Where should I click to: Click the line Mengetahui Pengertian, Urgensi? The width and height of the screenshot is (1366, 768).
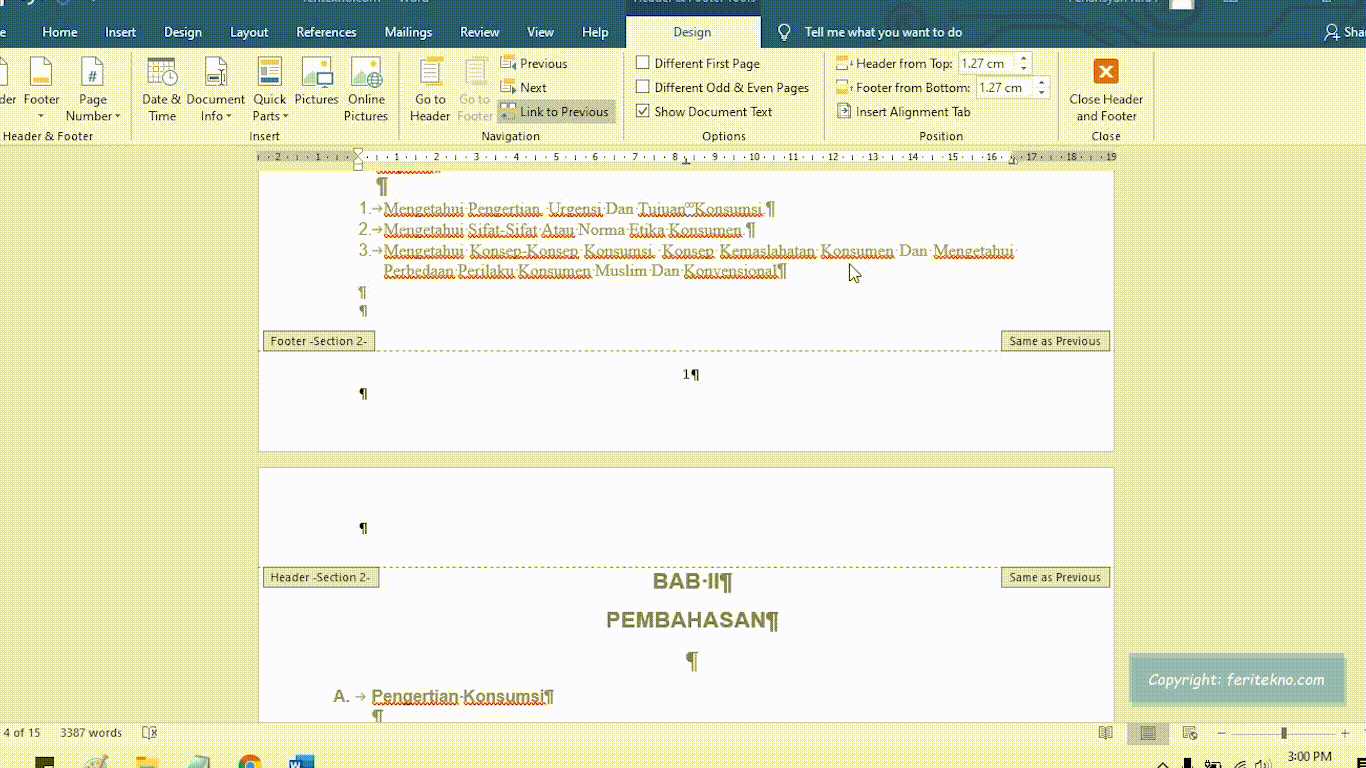pos(573,209)
